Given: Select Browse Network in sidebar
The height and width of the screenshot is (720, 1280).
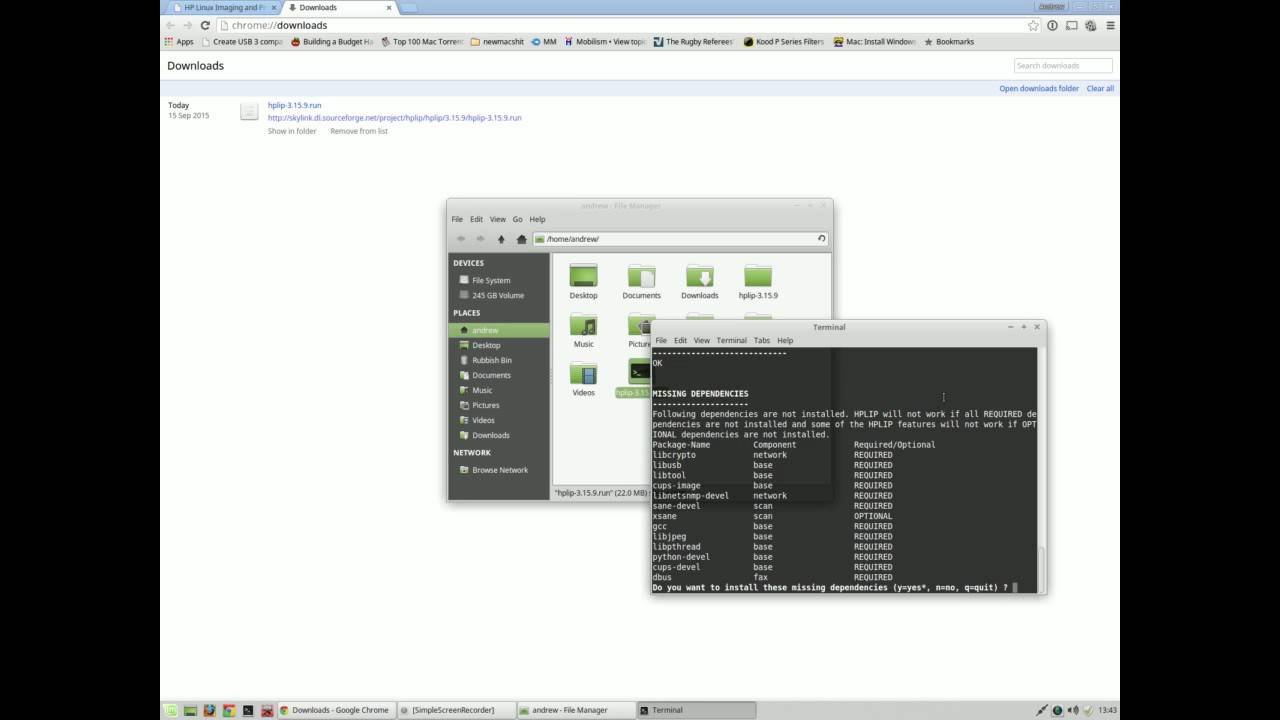Looking at the screenshot, I should coord(500,470).
